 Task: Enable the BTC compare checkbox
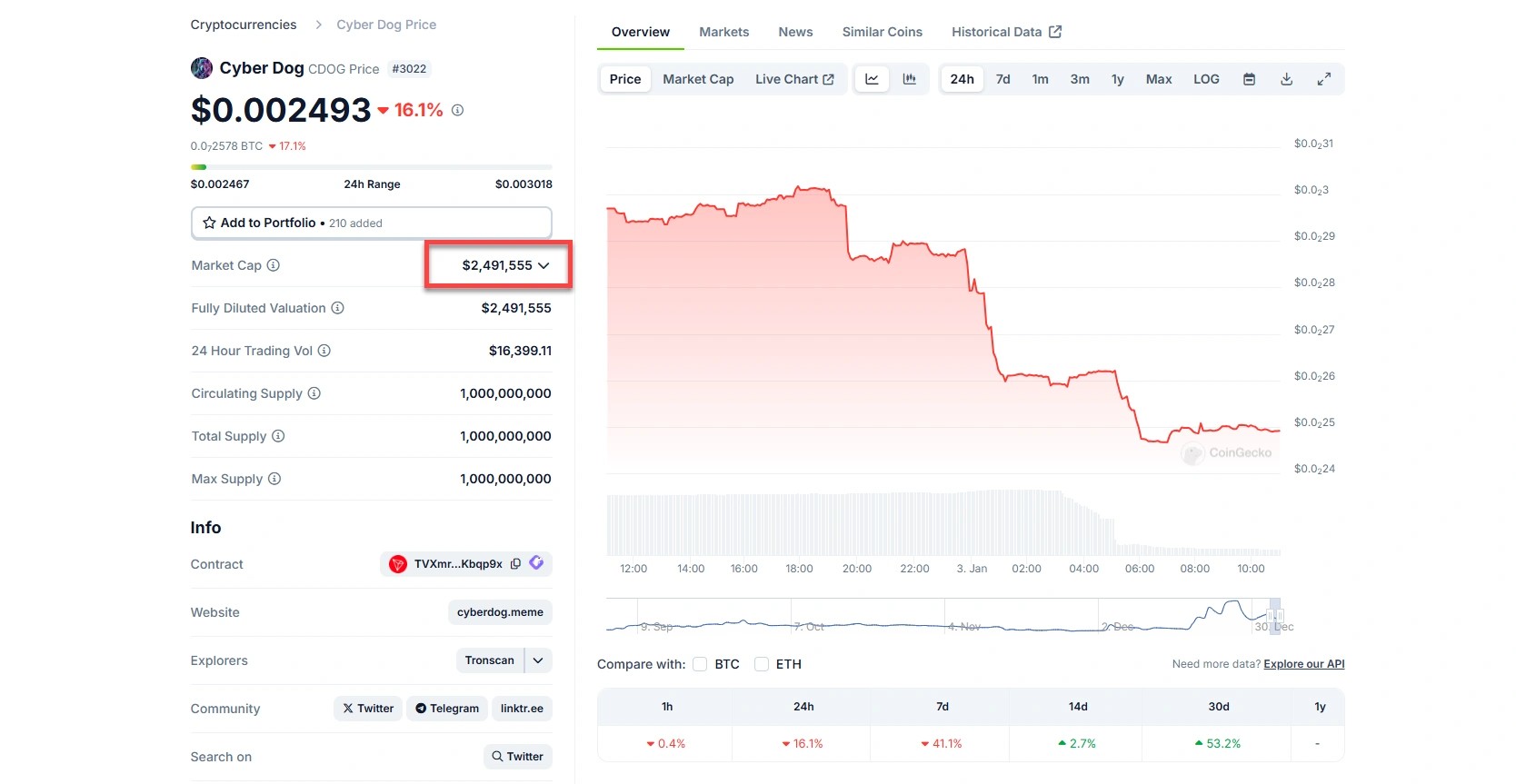(x=700, y=664)
